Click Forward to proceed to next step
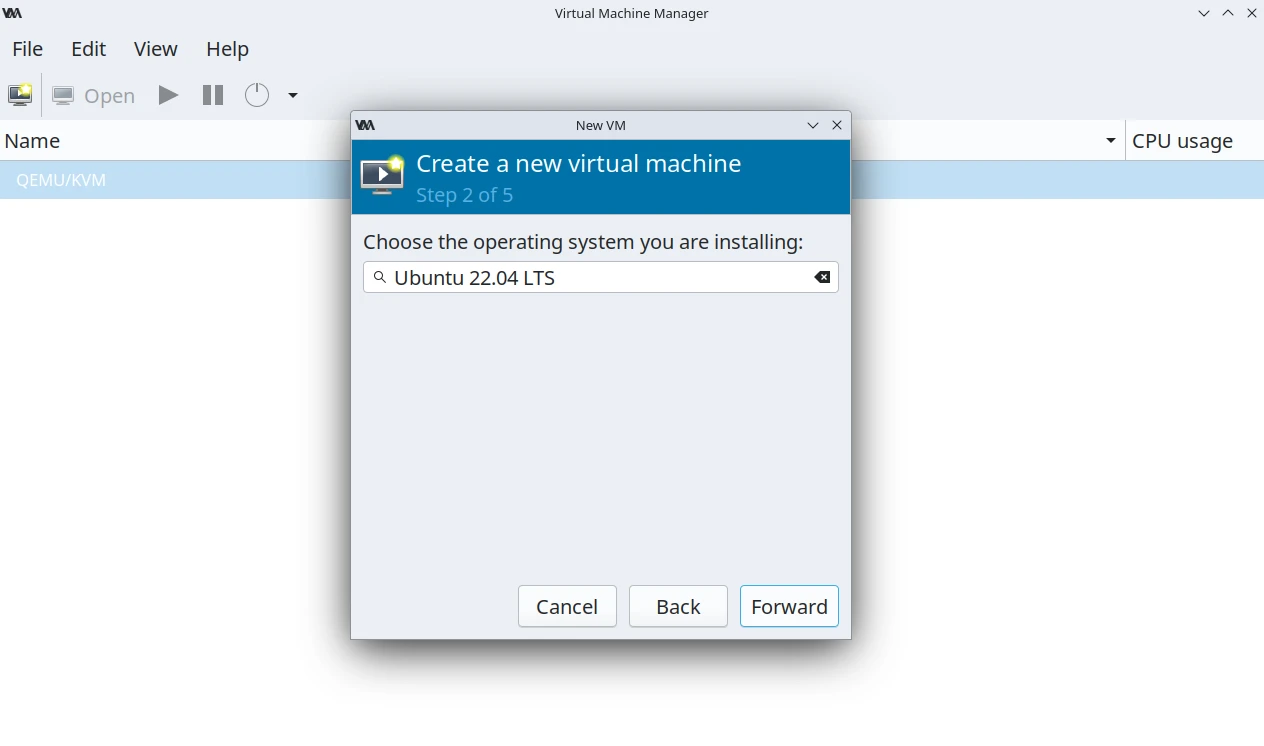The image size is (1264, 746). (789, 606)
